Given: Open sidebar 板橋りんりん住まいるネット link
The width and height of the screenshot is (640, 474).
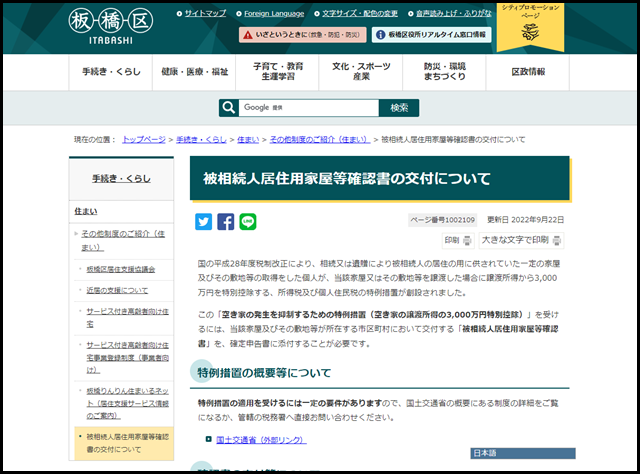Looking at the screenshot, I should 127,403.
